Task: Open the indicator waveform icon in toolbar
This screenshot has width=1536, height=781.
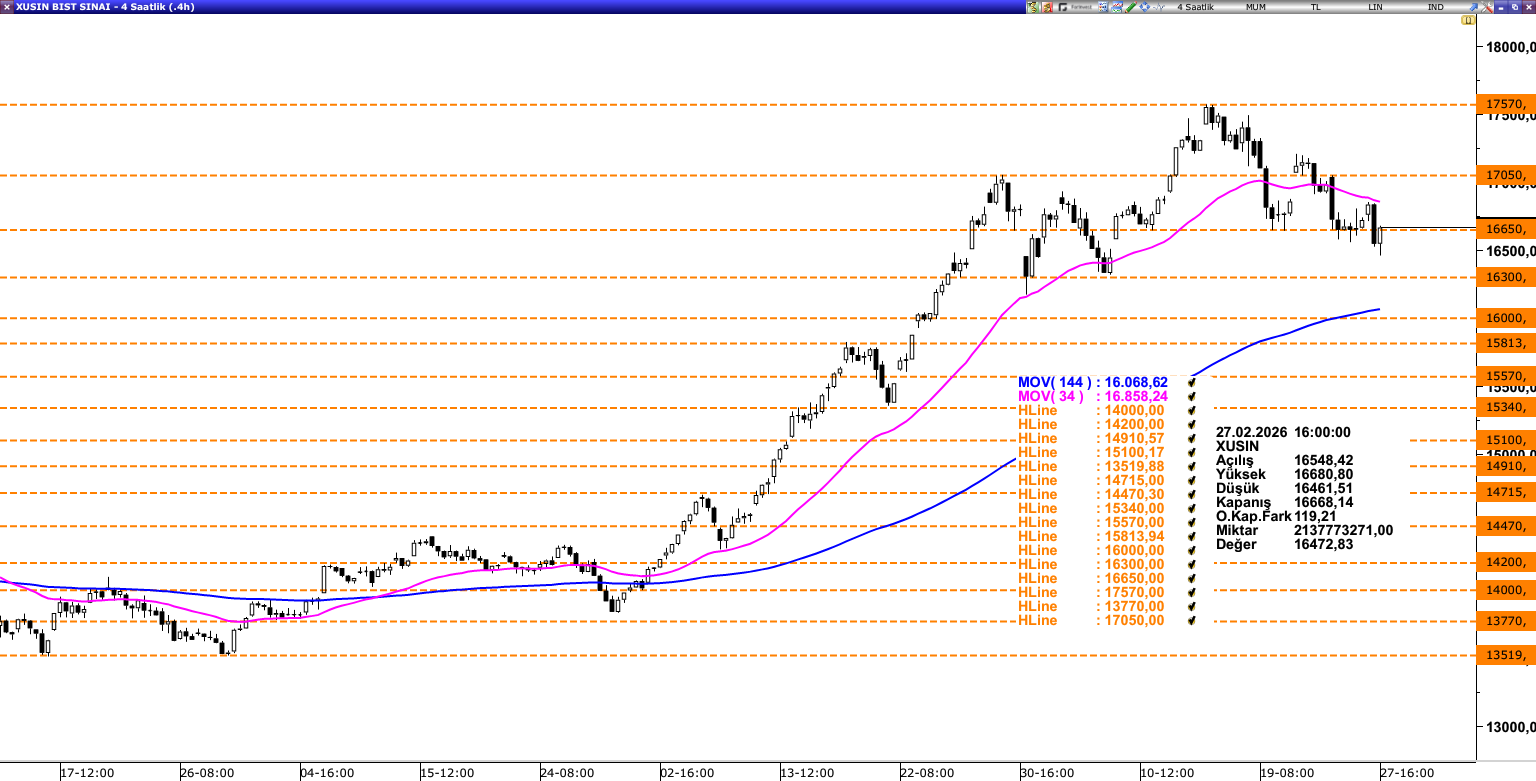Action: (x=1158, y=7)
